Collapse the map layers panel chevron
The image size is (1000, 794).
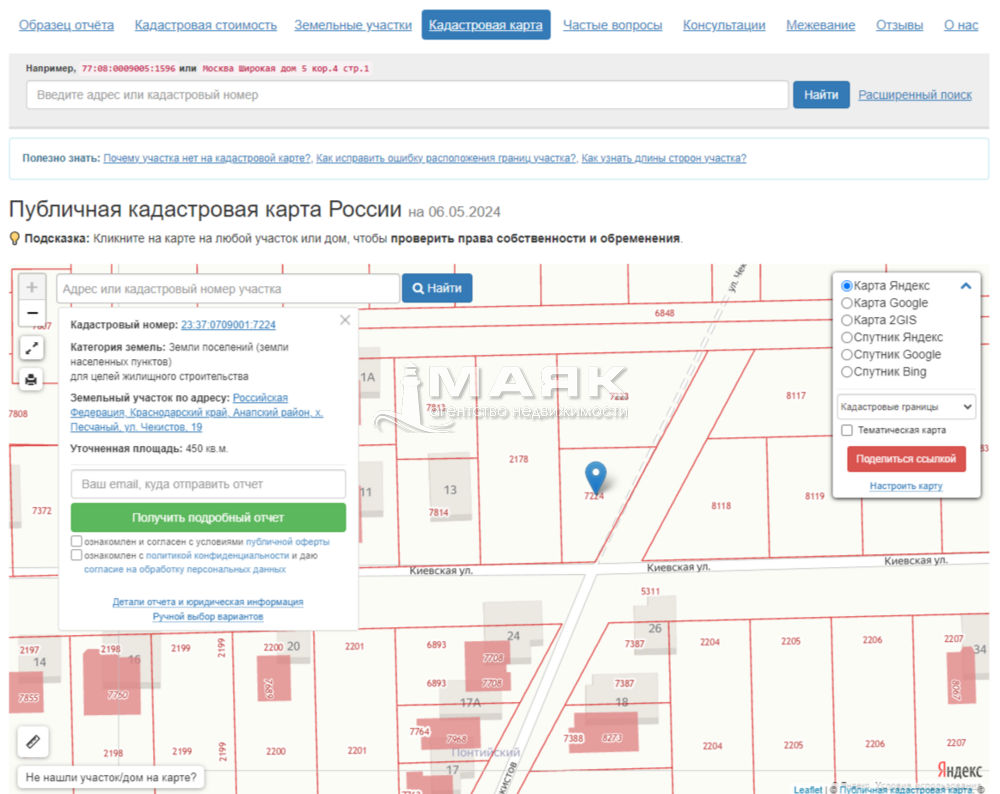pyautogui.click(x=966, y=286)
